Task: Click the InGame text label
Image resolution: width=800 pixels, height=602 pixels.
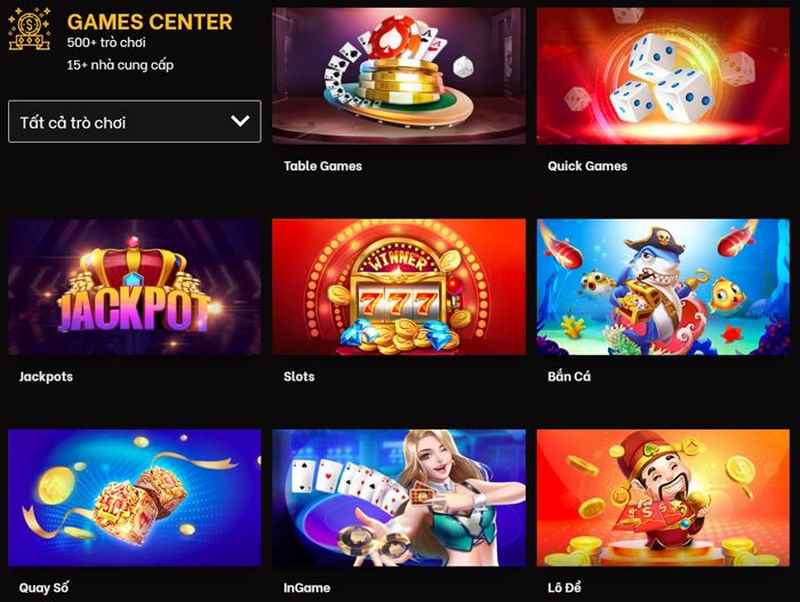Action: 307,588
